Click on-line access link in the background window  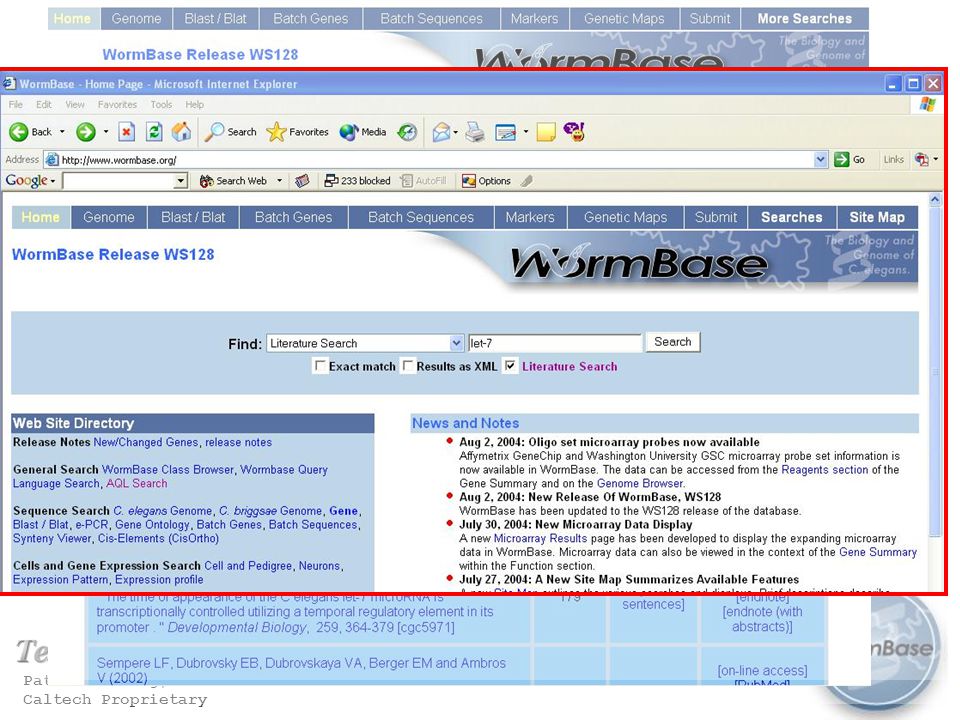[x=762, y=670]
